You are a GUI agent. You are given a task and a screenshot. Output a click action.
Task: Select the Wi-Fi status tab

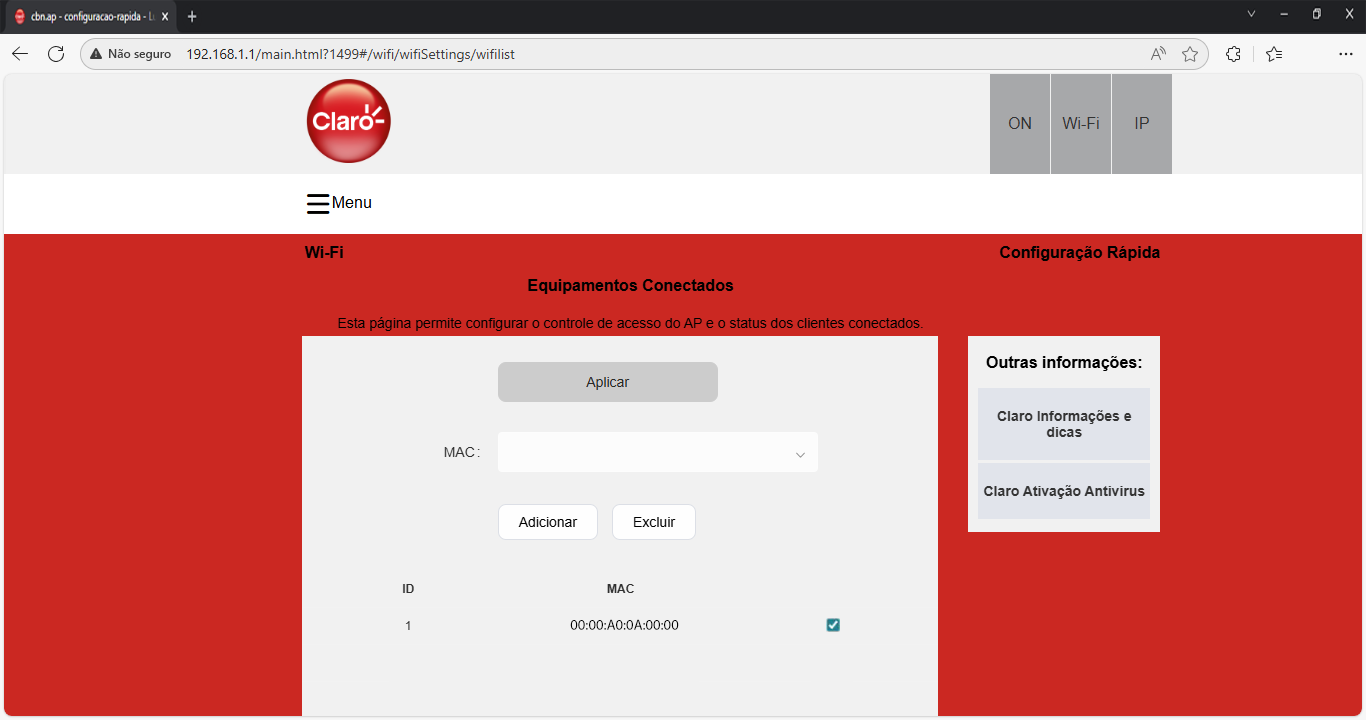coord(1080,124)
